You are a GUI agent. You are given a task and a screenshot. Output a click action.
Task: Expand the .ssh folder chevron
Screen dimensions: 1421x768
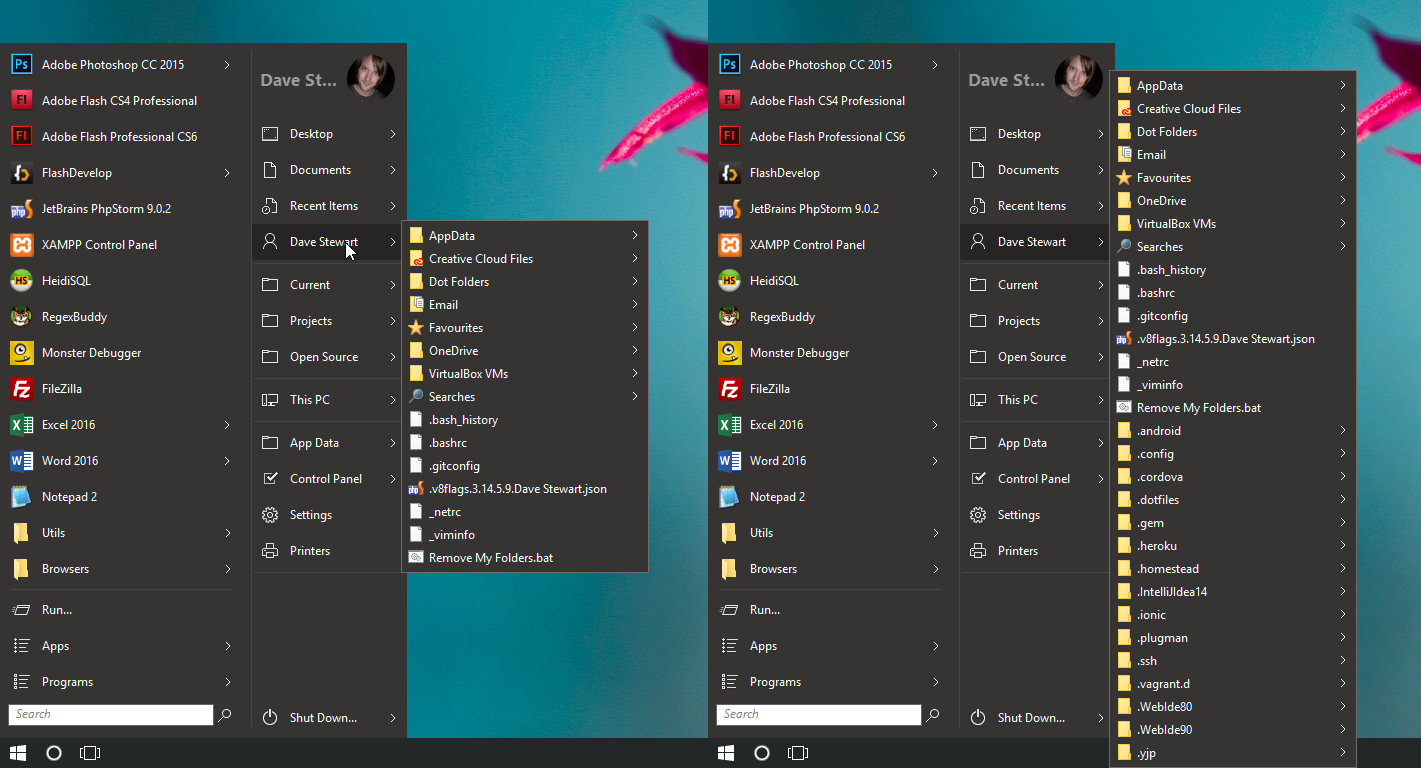click(1342, 661)
